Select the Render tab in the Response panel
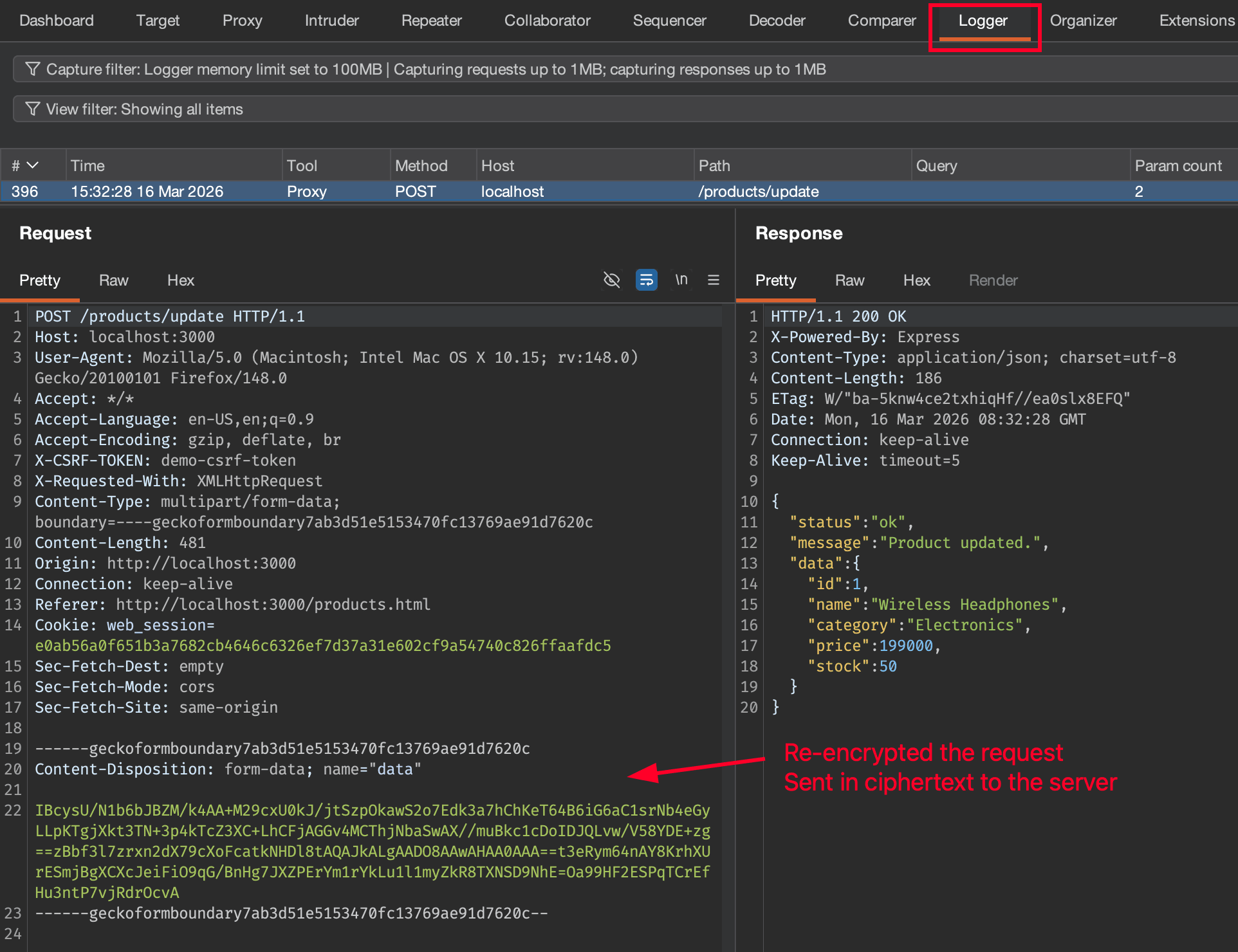Viewport: 1238px width, 952px height. tap(993, 280)
